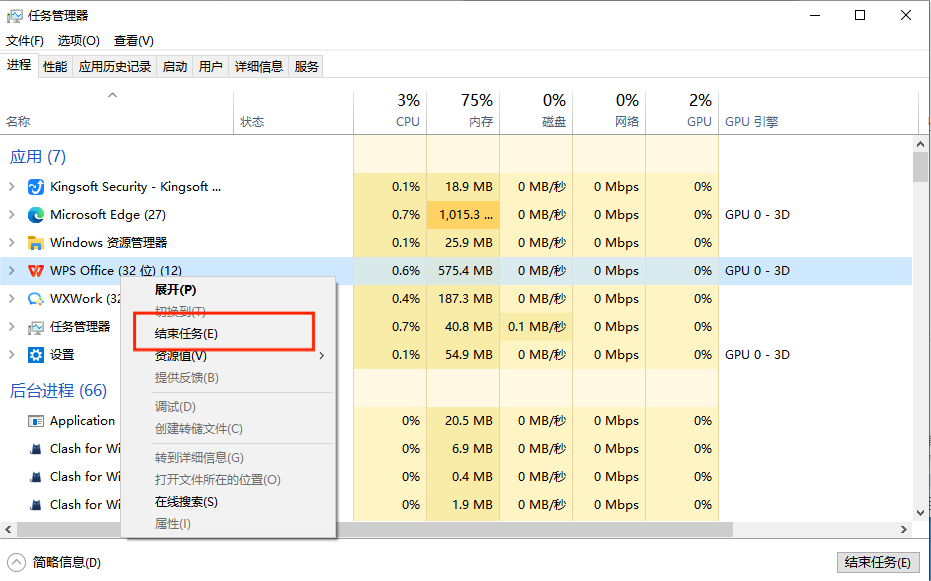Expand the 设置 process group

point(12,355)
